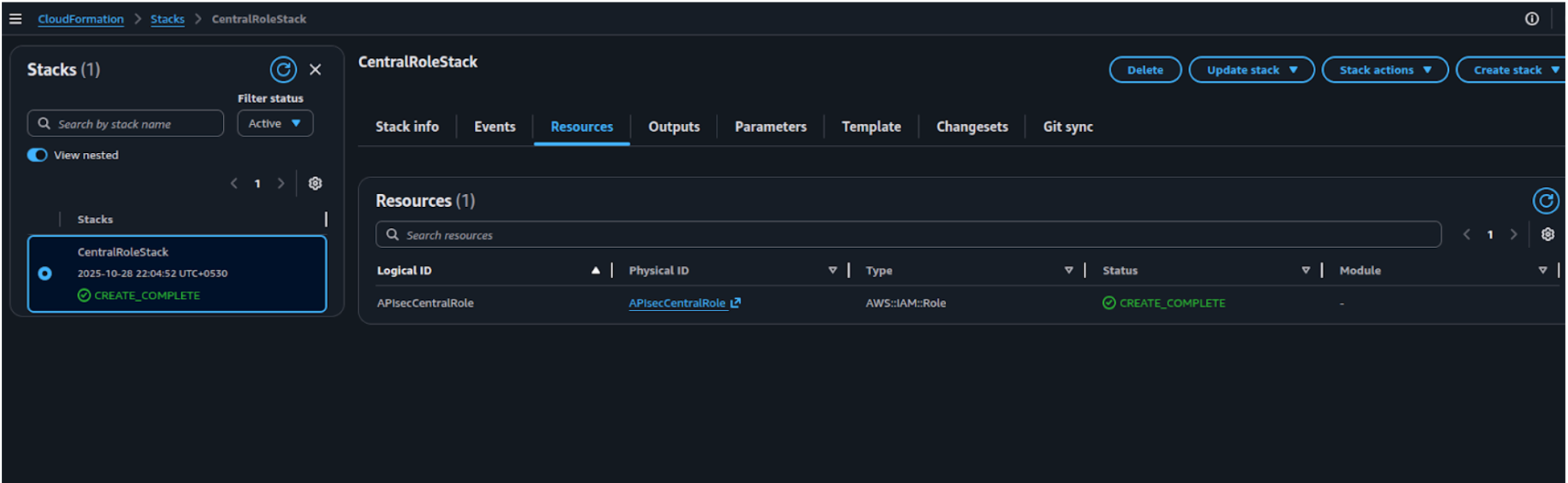Click the Search by stack name field
Screen dimensions: 1568x483
tap(126, 123)
